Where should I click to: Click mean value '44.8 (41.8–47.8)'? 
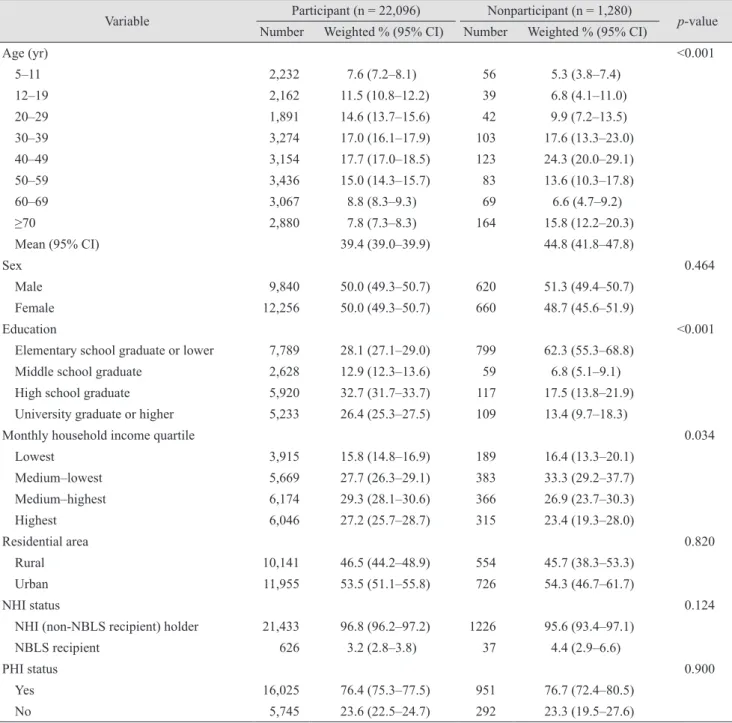[589, 244]
